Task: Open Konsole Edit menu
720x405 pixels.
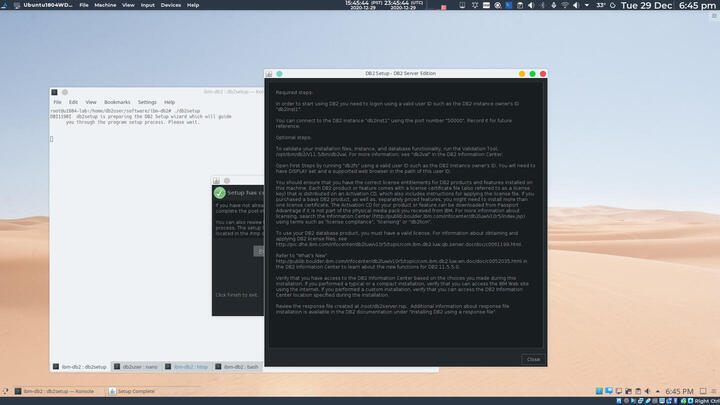Action: [x=73, y=102]
